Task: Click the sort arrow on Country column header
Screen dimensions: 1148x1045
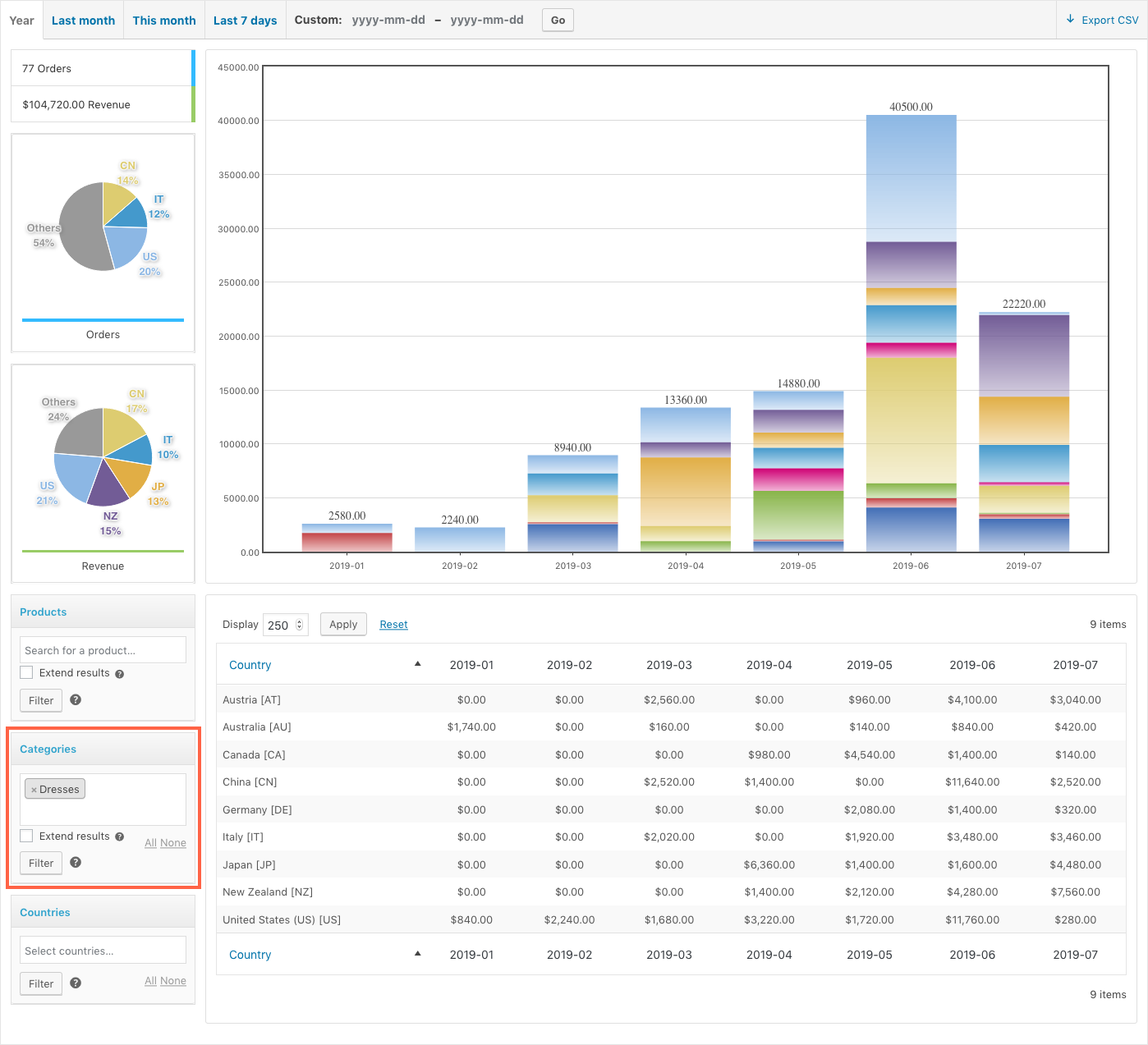Action: coord(417,662)
